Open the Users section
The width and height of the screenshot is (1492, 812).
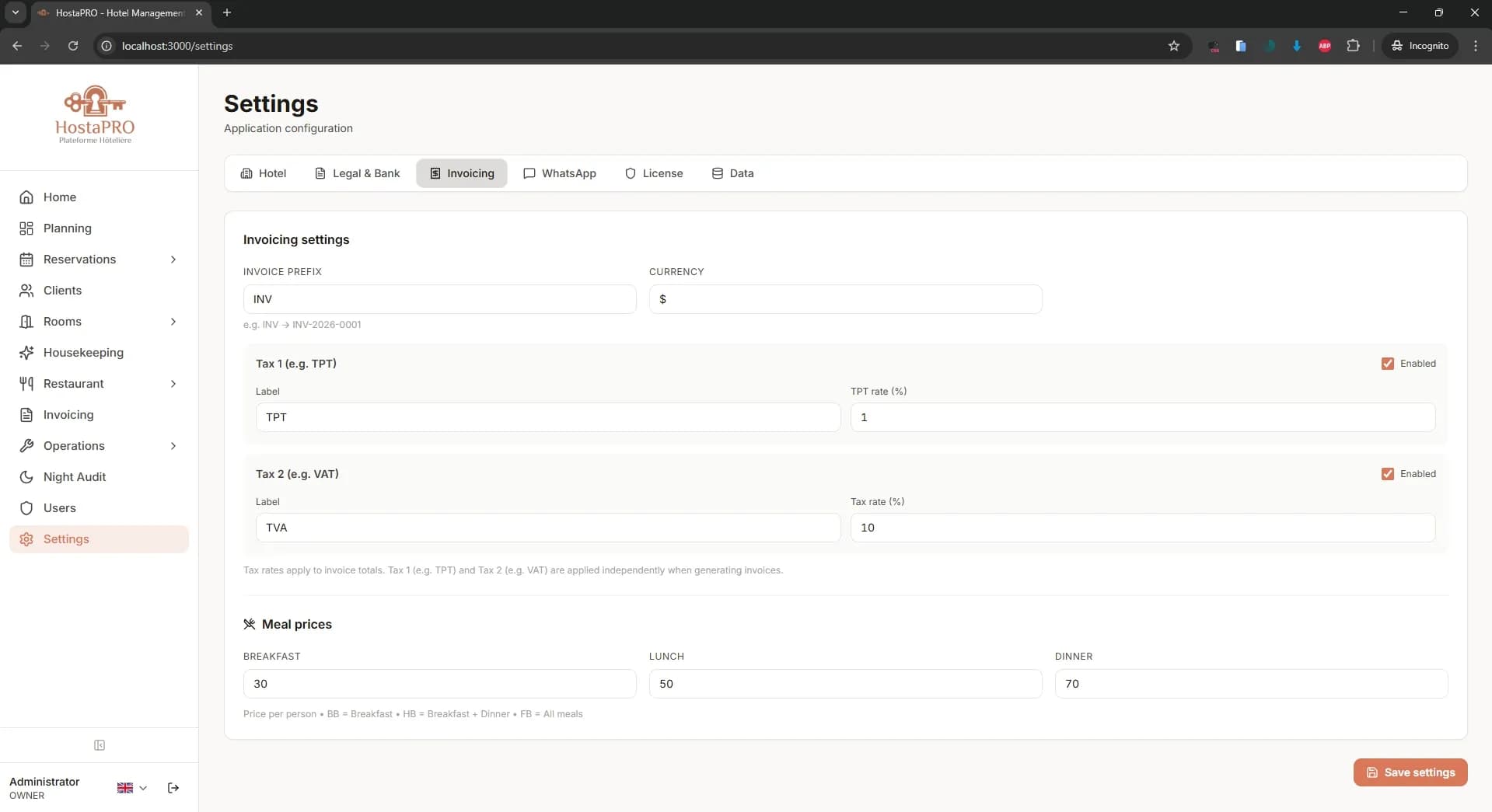[x=59, y=507]
